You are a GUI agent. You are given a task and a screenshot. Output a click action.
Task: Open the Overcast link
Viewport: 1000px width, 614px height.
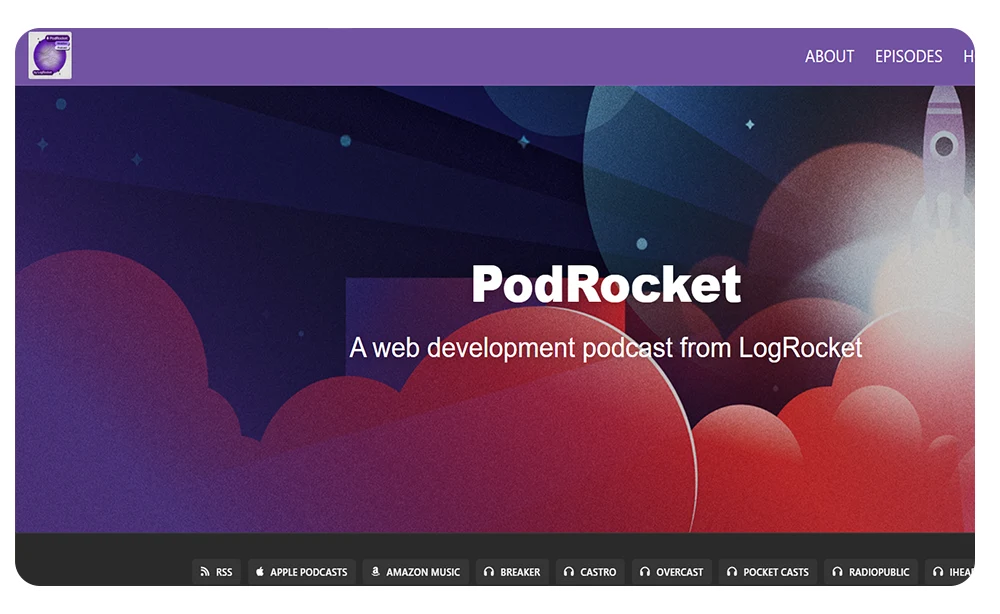point(672,572)
